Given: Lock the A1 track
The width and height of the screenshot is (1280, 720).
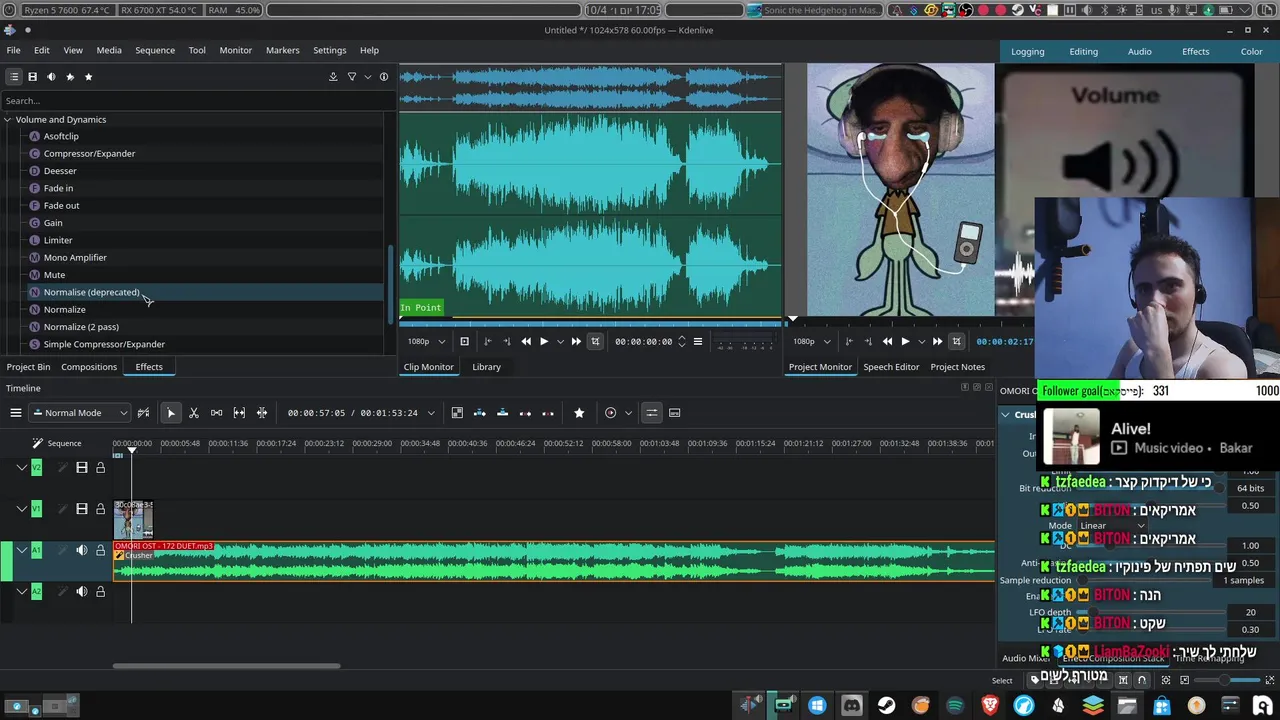Looking at the screenshot, I should (x=100, y=550).
